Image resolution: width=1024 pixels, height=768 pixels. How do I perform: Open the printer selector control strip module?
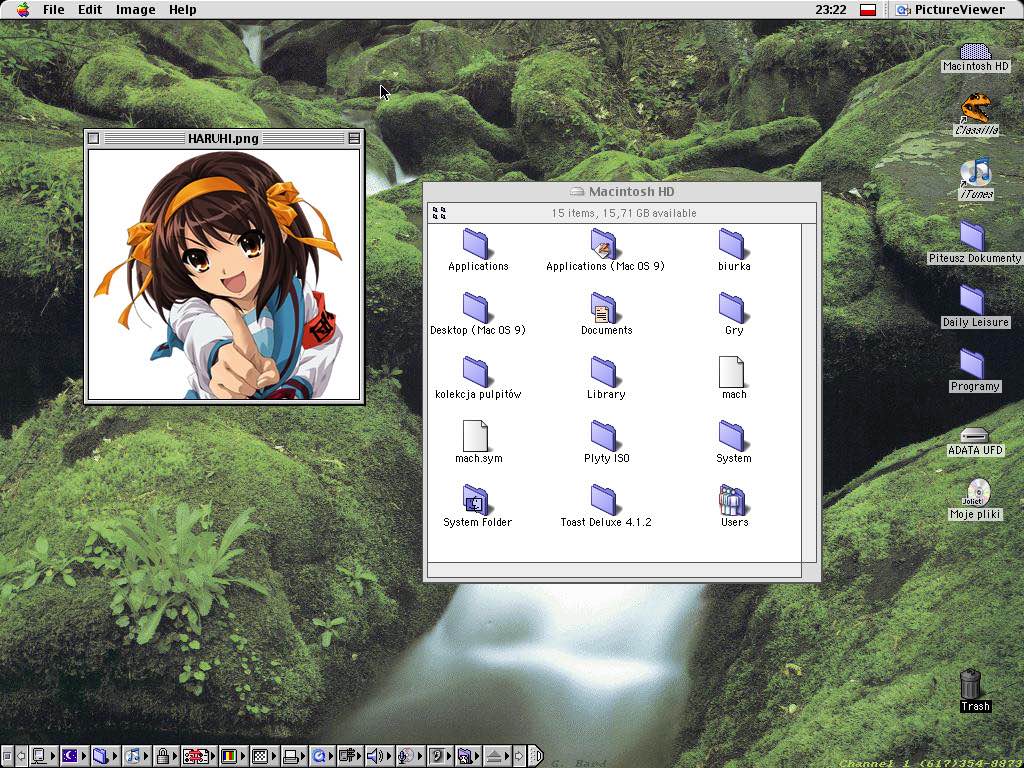click(294, 756)
